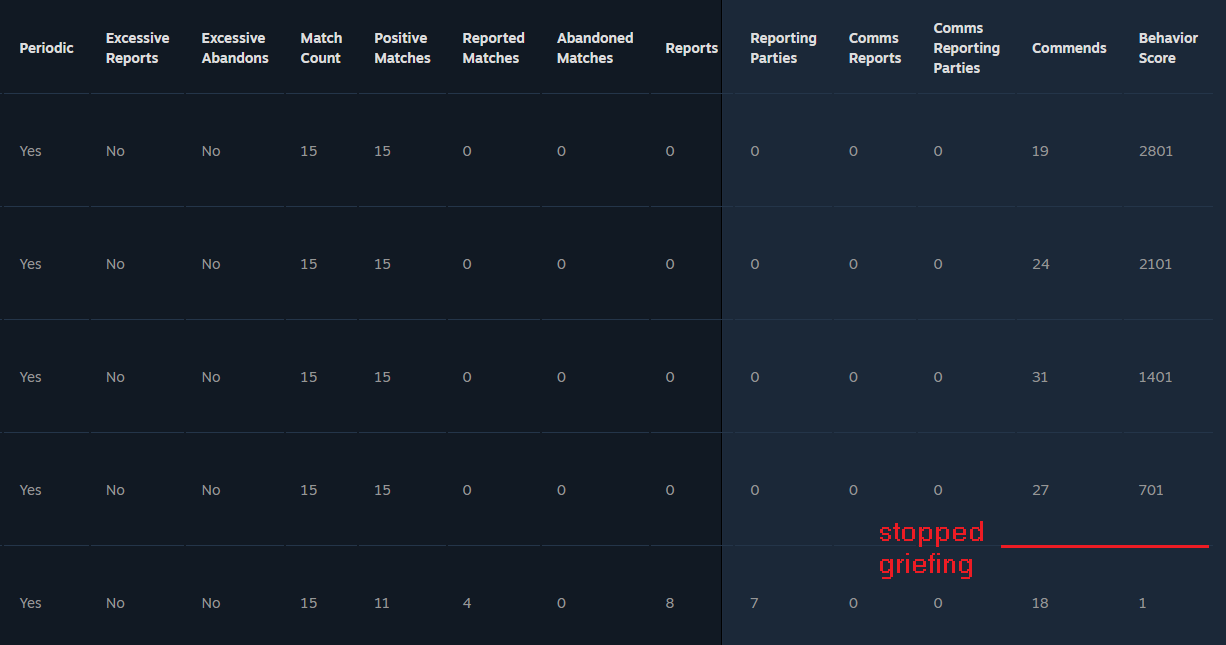Click Positive Matches 15 in 701 score row

tap(383, 490)
